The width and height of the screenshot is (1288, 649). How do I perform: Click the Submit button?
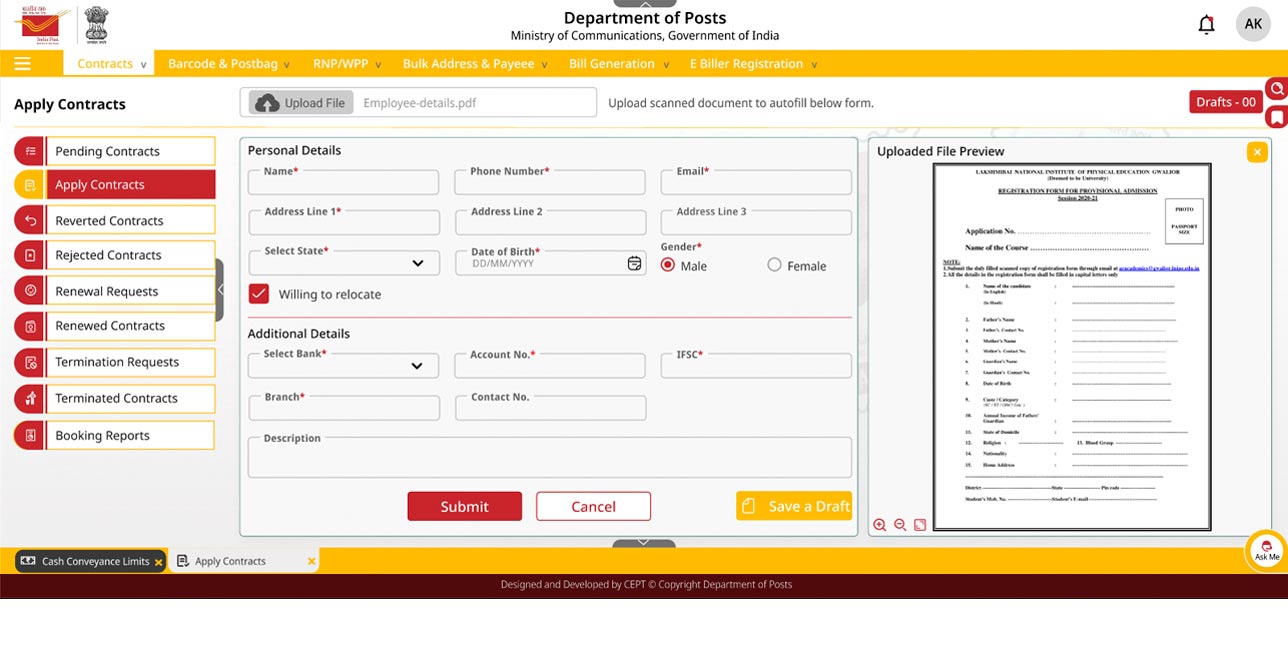(464, 506)
